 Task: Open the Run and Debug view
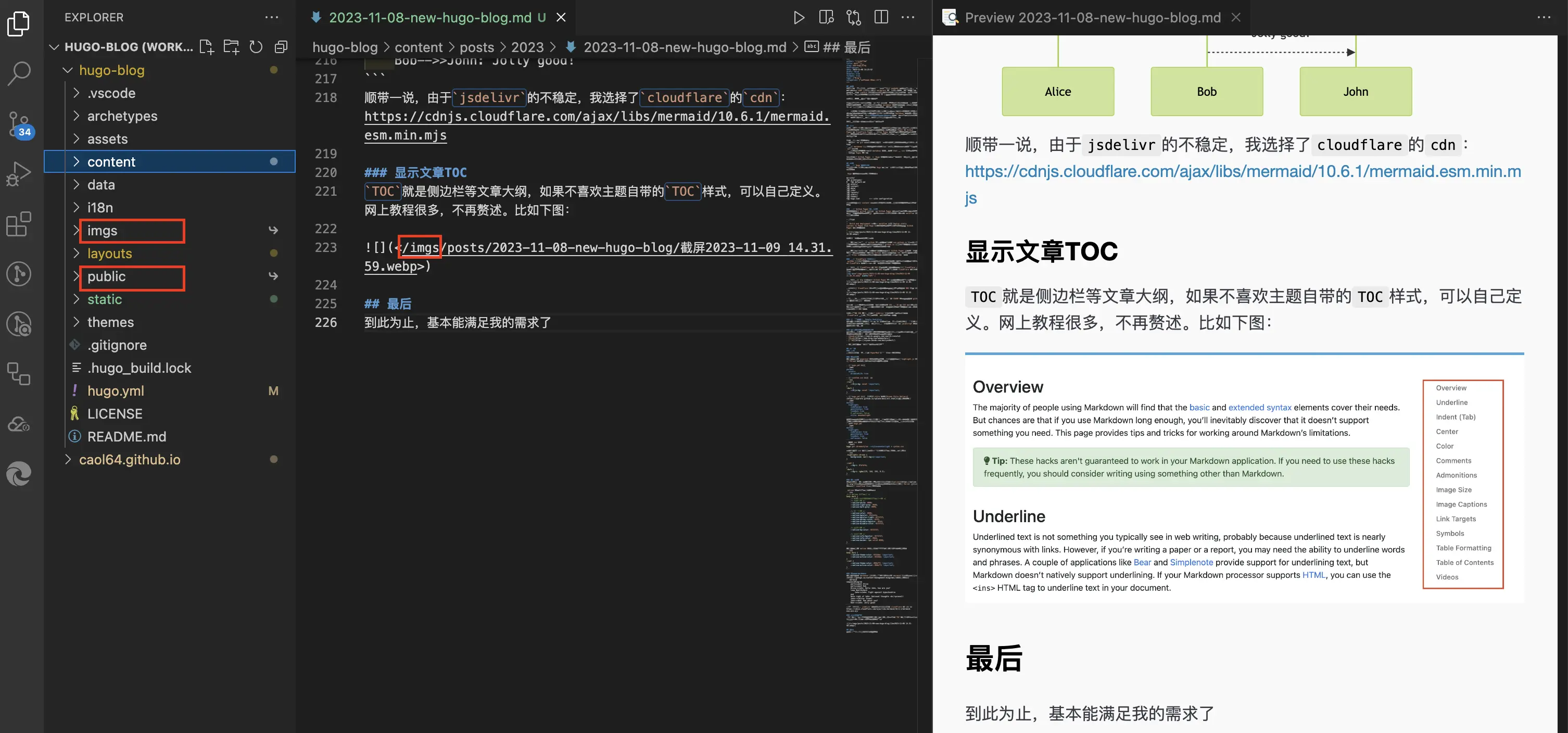click(x=18, y=174)
